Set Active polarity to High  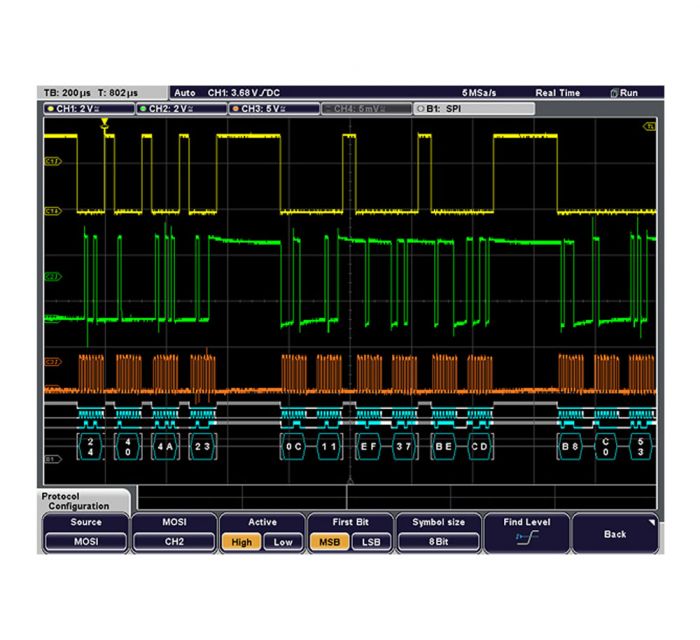[240, 542]
